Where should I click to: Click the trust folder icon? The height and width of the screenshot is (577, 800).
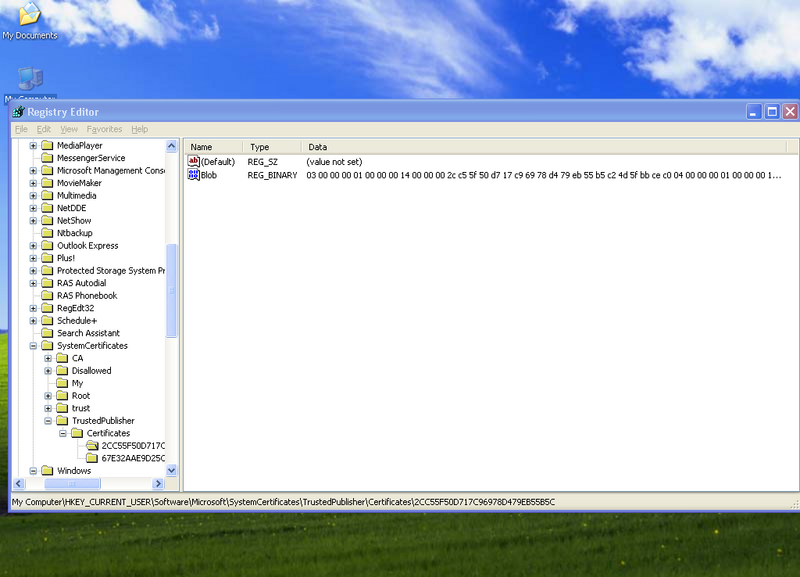click(62, 408)
